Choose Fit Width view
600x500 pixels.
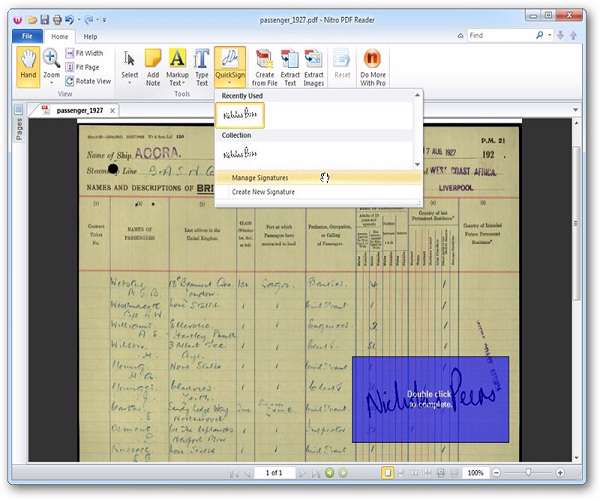tap(84, 53)
